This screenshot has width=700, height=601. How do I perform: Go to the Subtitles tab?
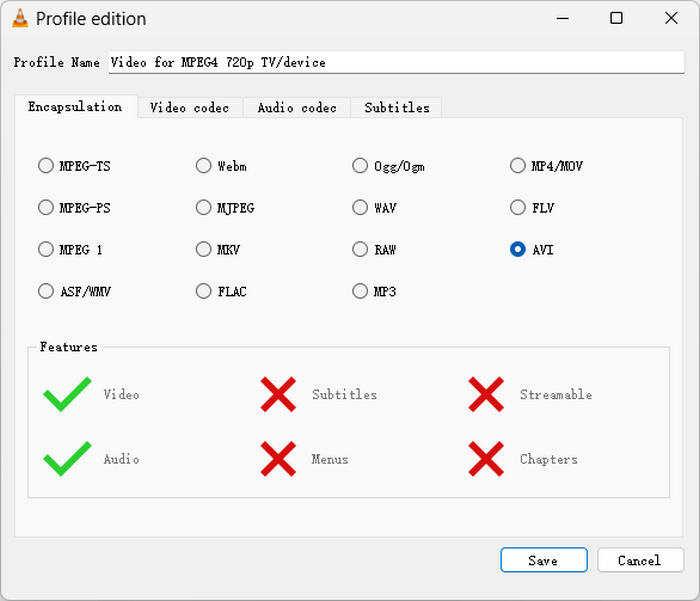tap(397, 108)
